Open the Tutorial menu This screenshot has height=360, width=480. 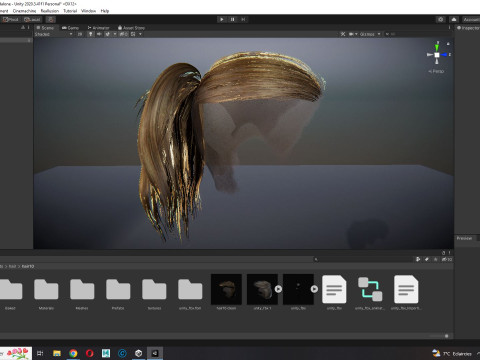[x=70, y=11]
